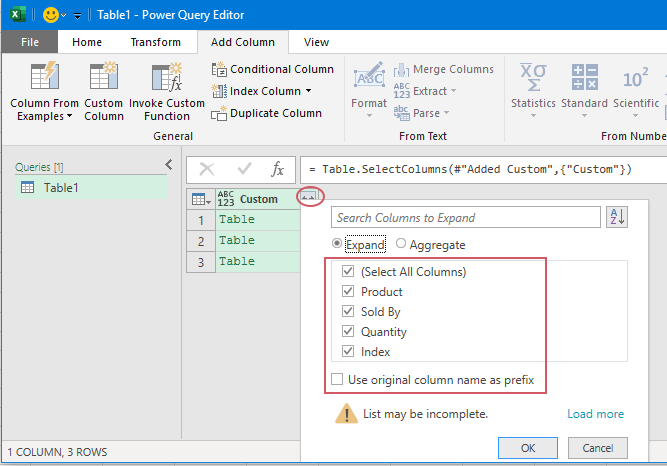This screenshot has width=667, height=466.
Task: Collapse the Queries pane with chevron
Action: pyautogui.click(x=168, y=165)
